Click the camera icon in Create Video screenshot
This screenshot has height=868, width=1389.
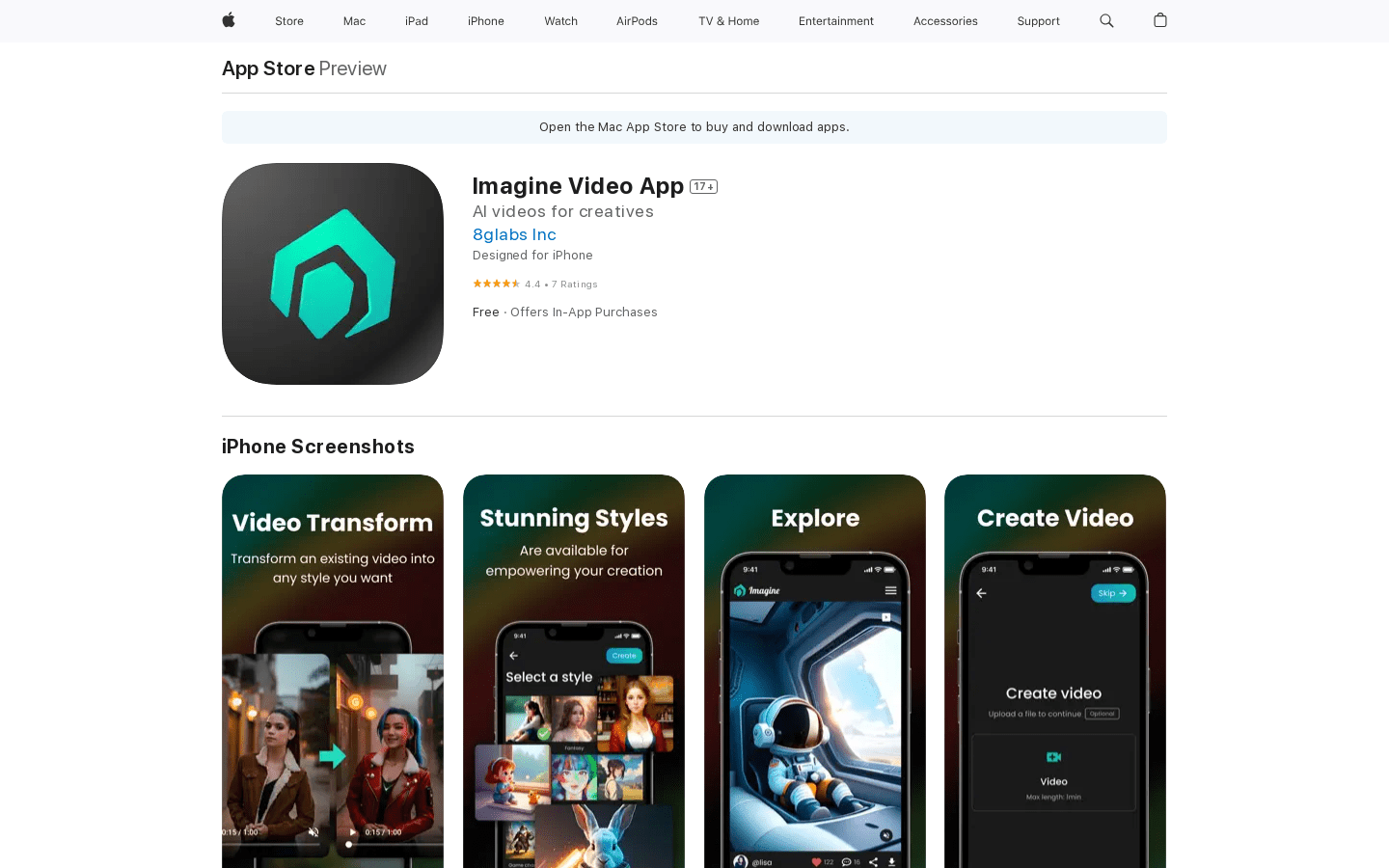pos(1053,757)
